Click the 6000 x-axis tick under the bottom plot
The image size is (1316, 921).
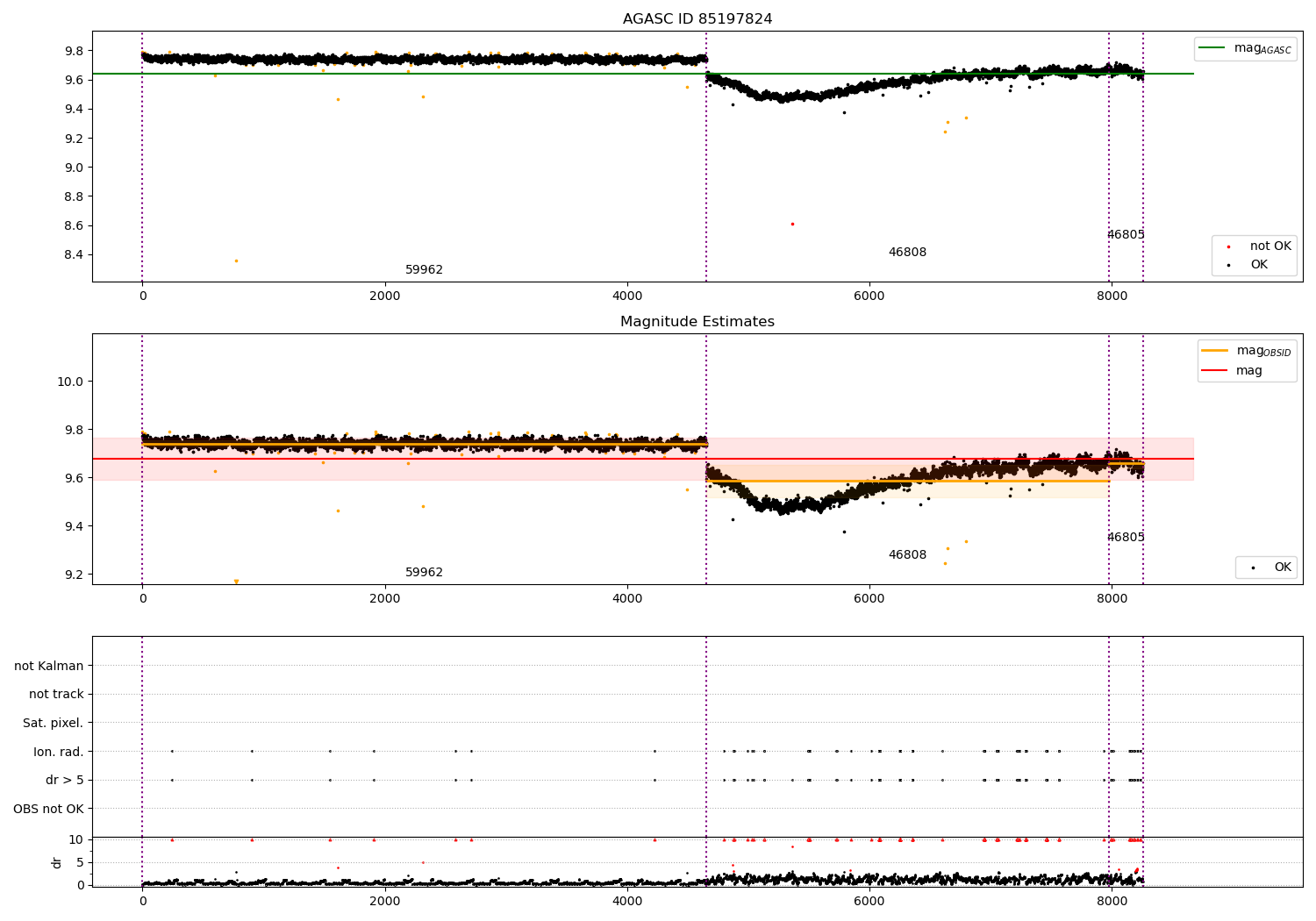click(x=869, y=902)
